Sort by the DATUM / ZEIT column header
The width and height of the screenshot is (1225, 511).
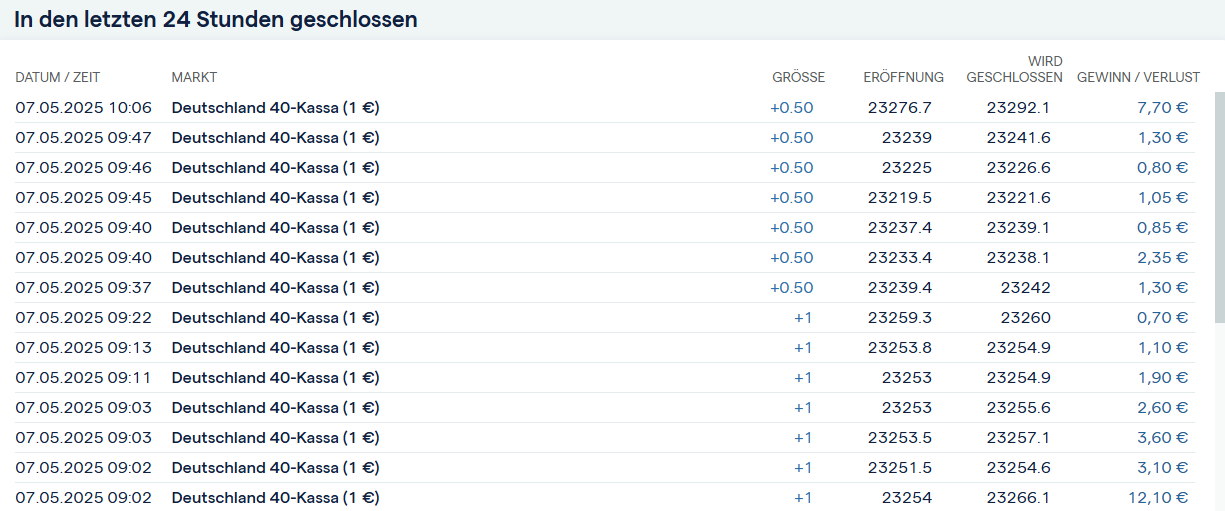click(58, 77)
